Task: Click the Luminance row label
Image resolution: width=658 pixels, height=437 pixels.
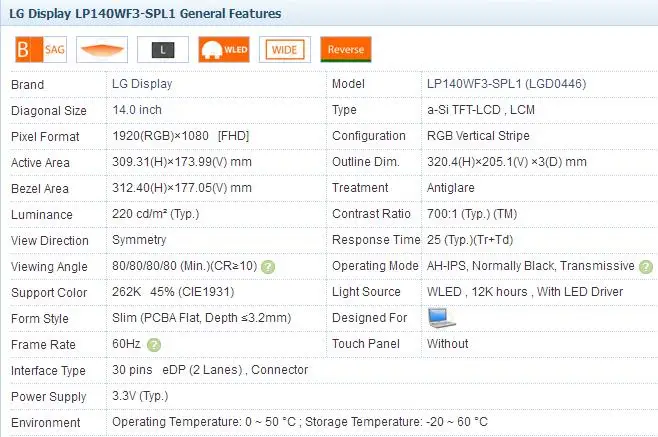Action: coord(42,215)
